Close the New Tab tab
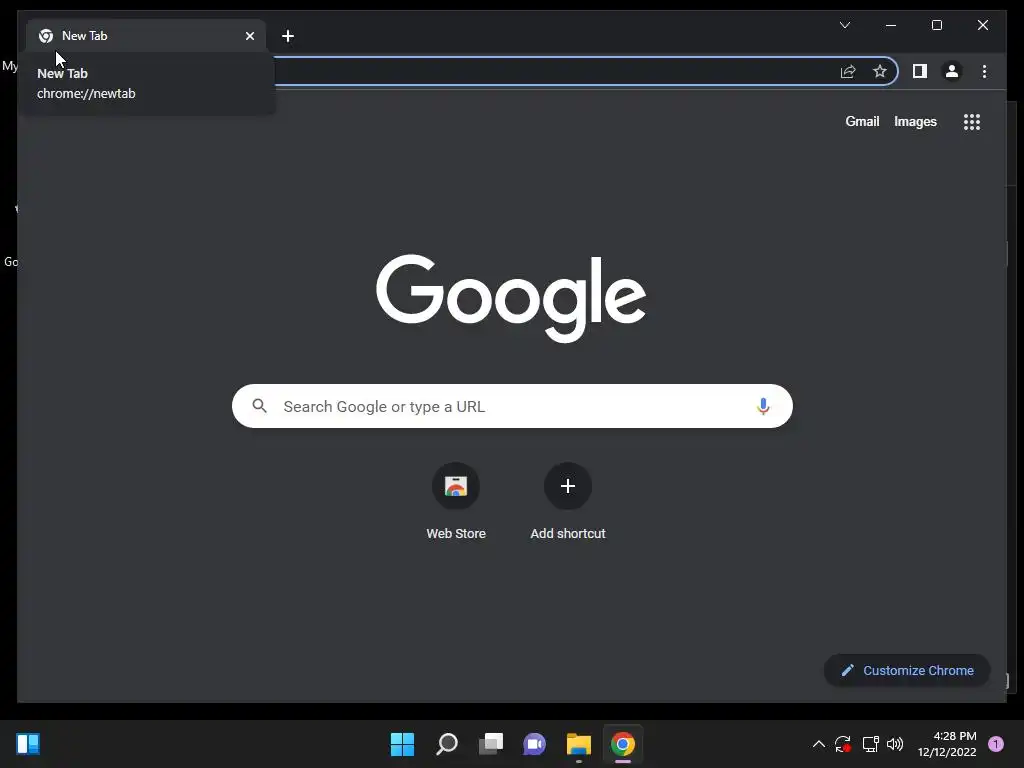 click(250, 36)
